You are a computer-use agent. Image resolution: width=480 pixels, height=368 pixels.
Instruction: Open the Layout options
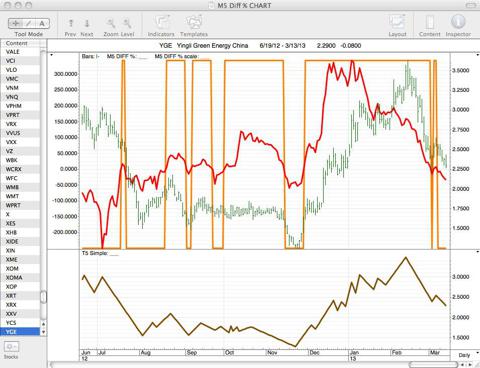[x=397, y=23]
